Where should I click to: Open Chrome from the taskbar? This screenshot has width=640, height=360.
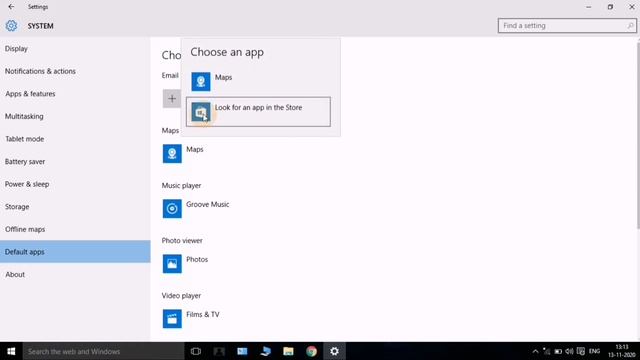311,351
